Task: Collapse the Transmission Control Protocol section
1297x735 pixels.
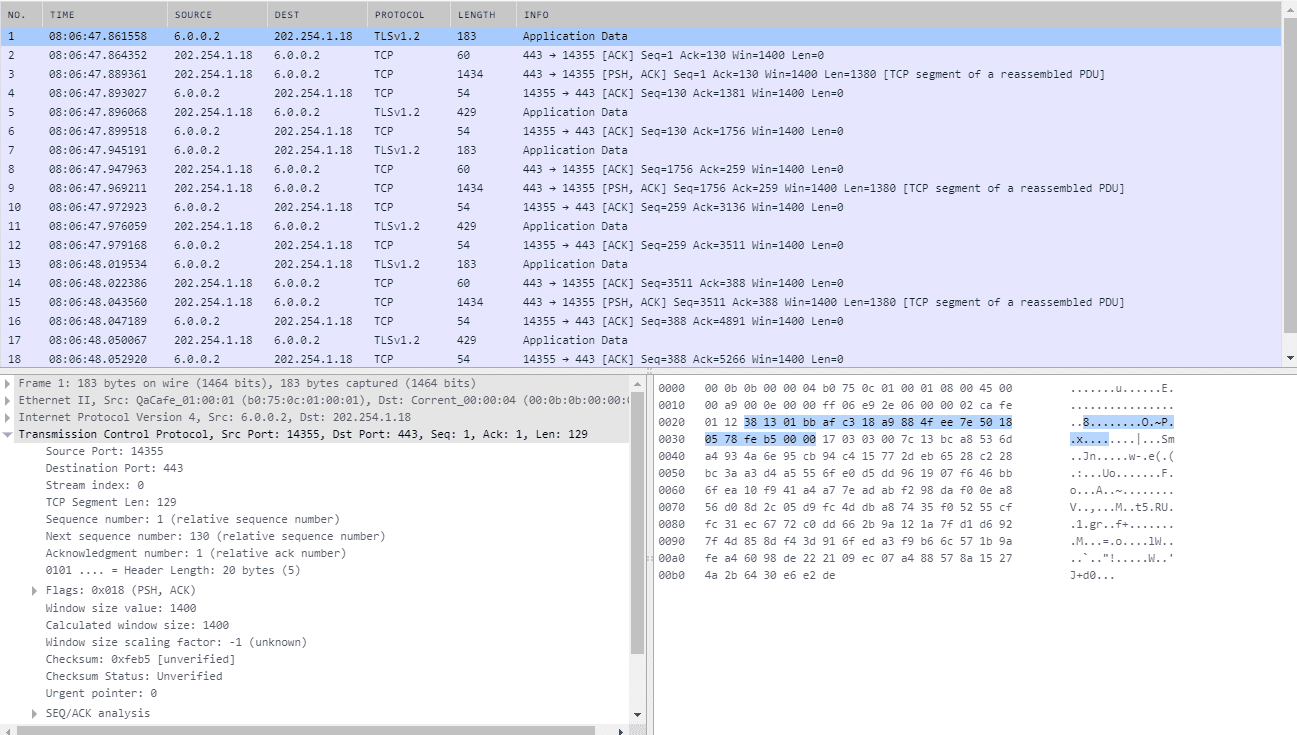Action: (9, 433)
